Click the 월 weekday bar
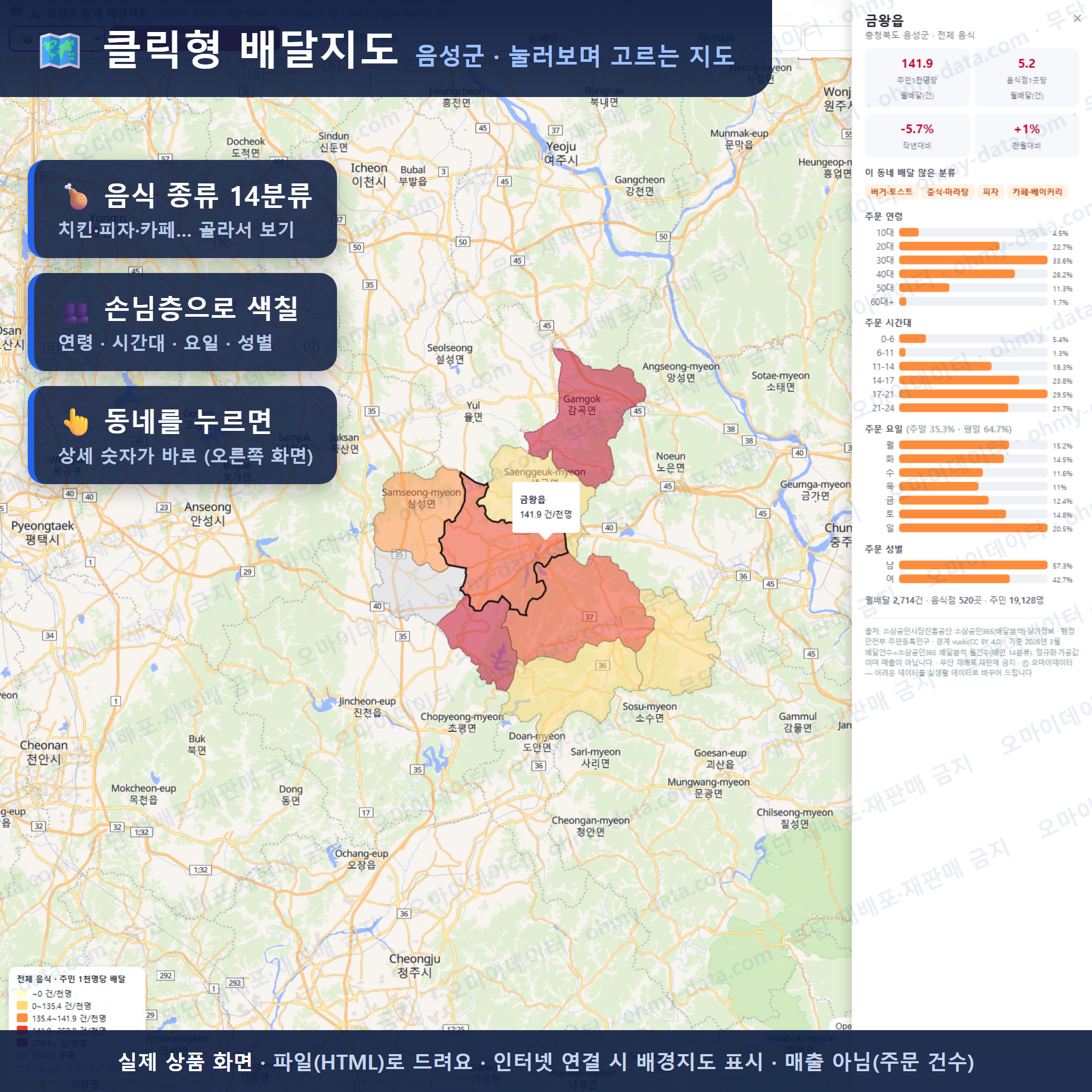 tap(973, 445)
